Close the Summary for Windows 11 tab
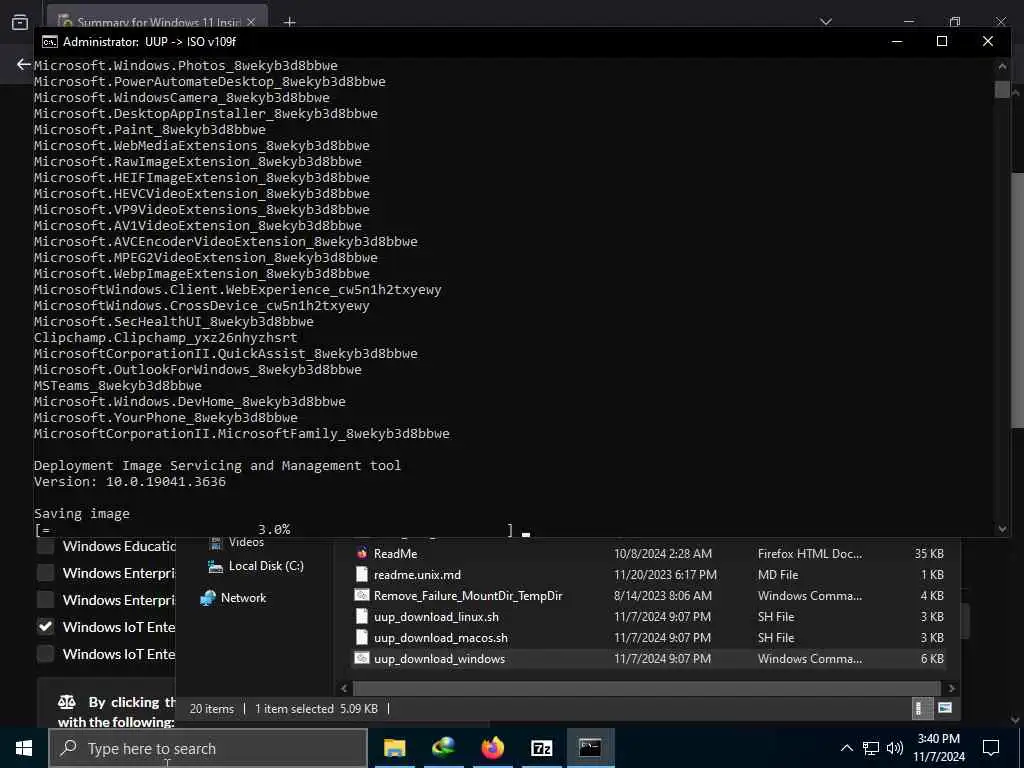1024x768 pixels. [251, 22]
